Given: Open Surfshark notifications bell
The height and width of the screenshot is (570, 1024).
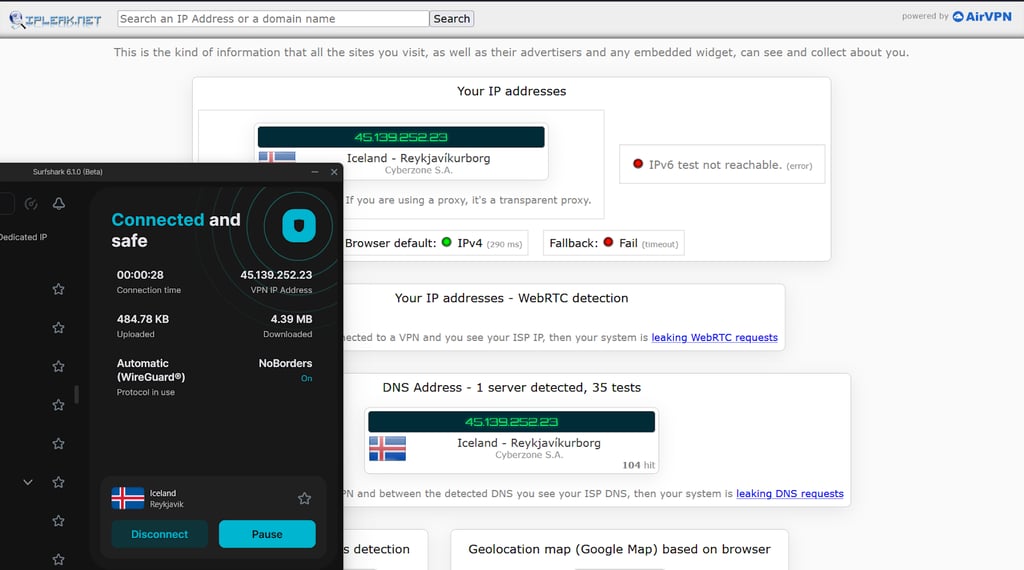Looking at the screenshot, I should [x=59, y=204].
